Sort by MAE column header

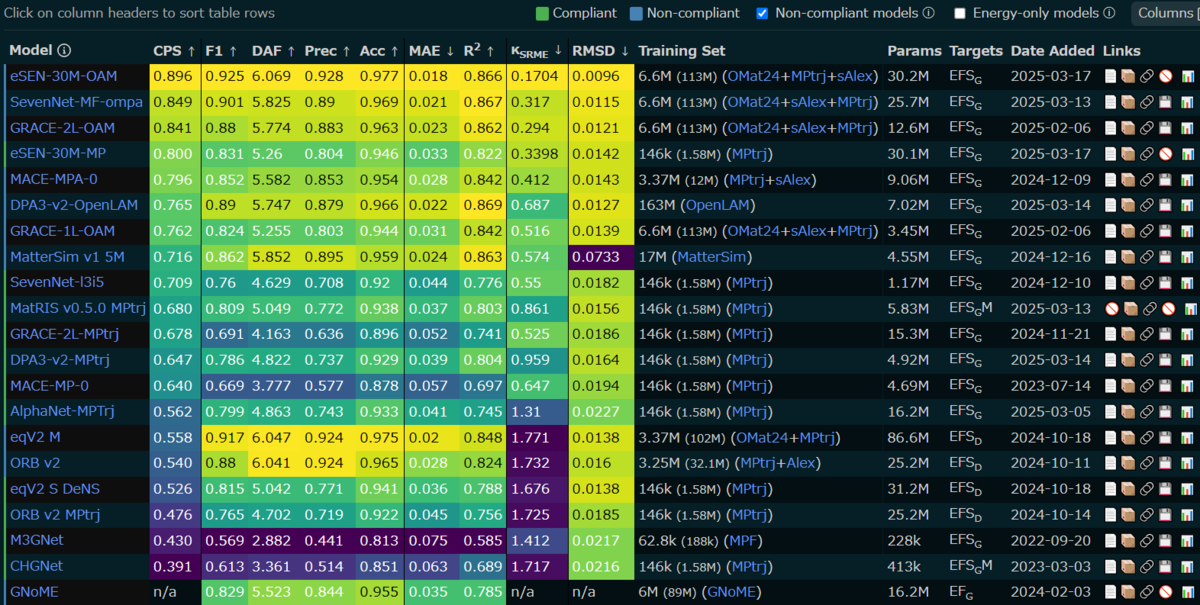[x=432, y=50]
